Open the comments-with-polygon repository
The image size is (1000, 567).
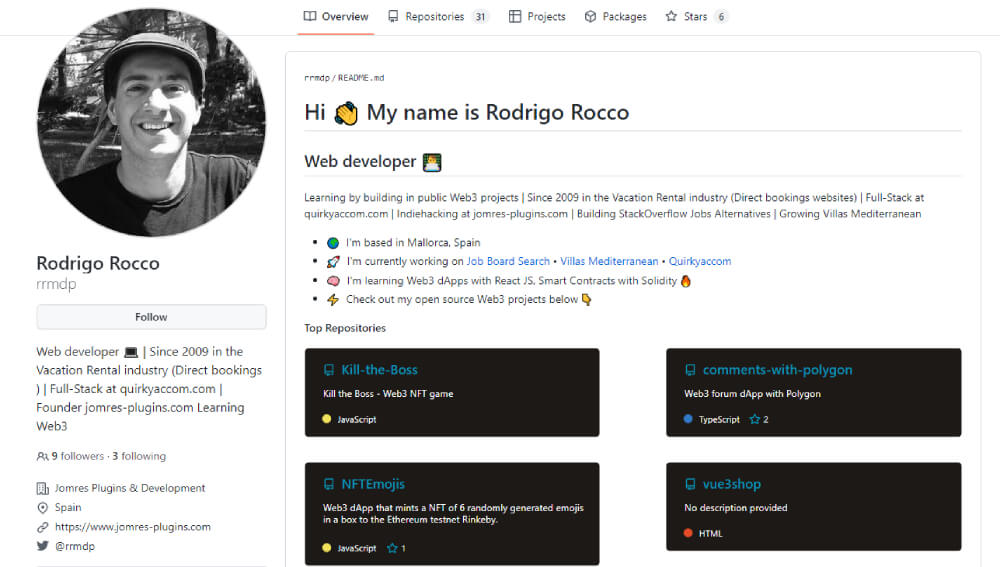[x=777, y=370]
